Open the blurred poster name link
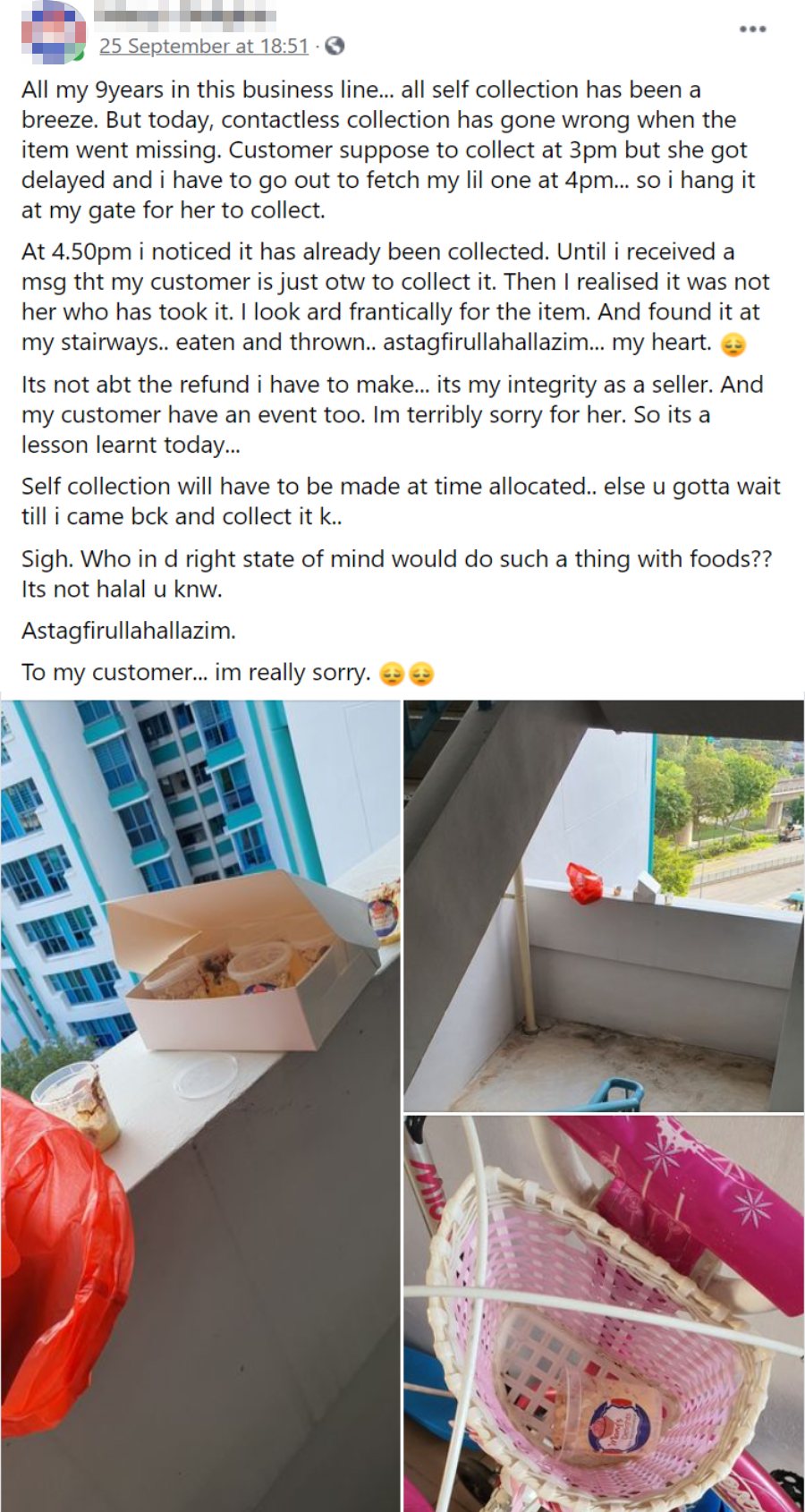Viewport: 805px width, 1512px height. pos(184,16)
